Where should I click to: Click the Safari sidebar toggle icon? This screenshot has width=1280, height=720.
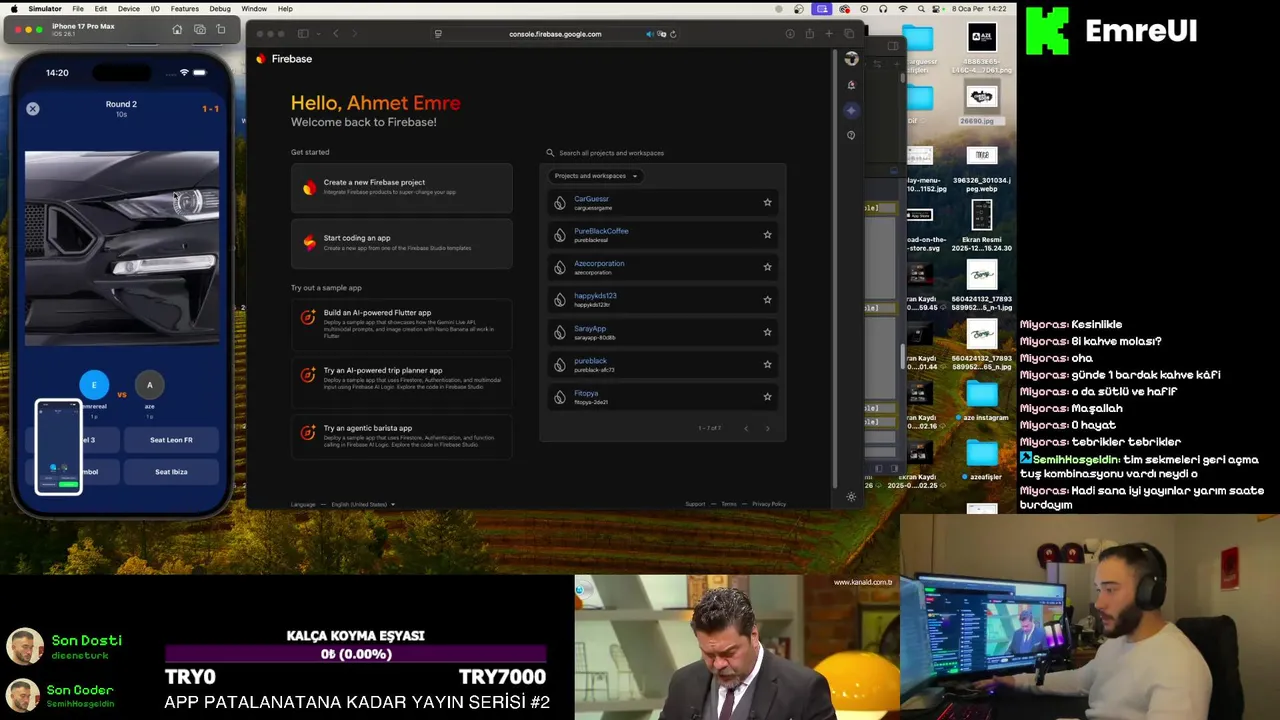[x=303, y=34]
